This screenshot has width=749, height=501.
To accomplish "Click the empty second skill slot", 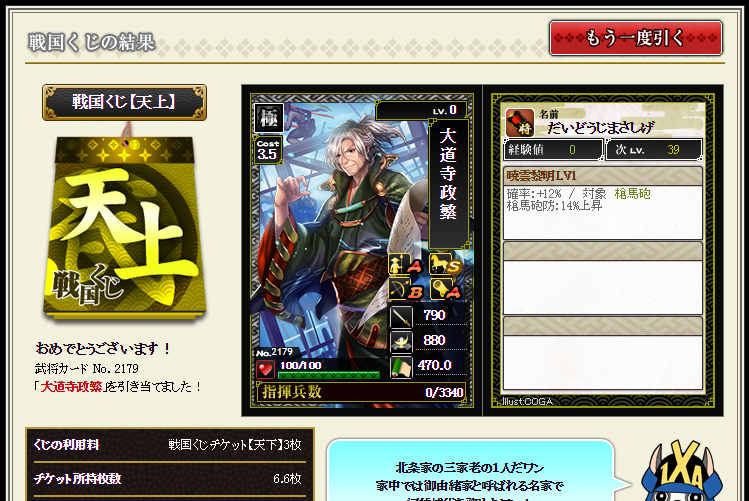I will 603,277.
